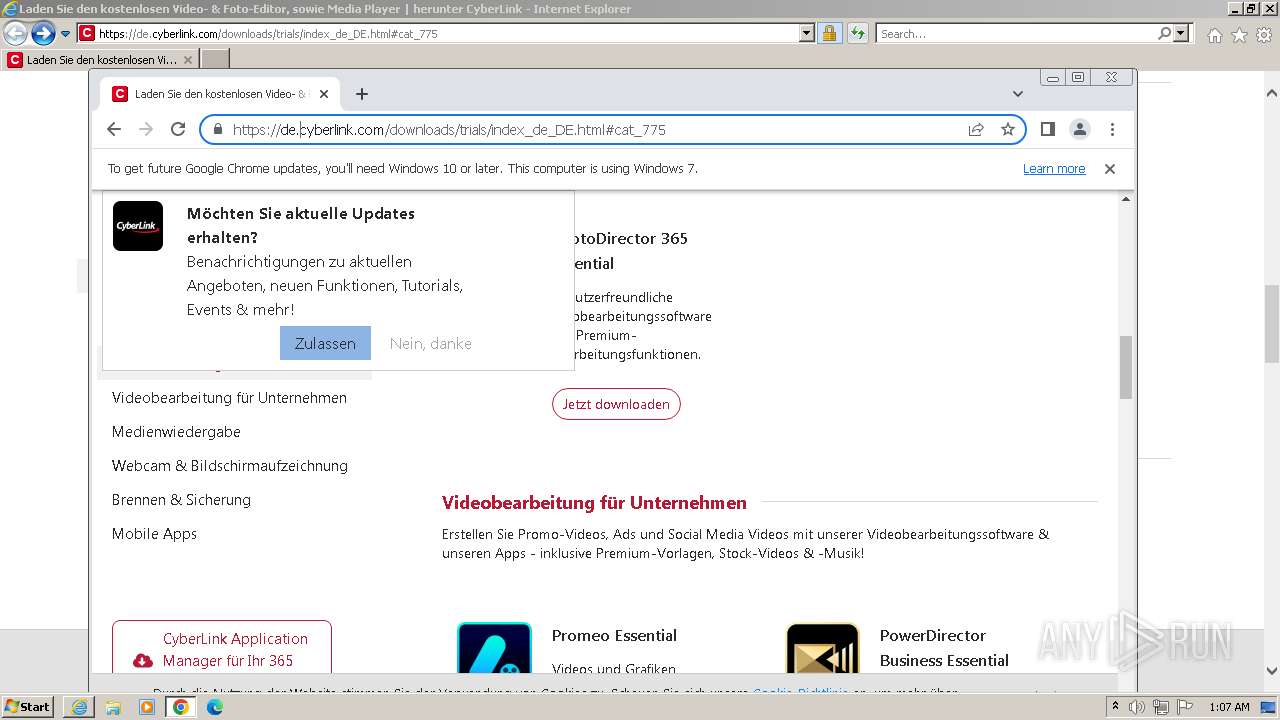Open Microsoft Edge from taskbar
The width and height of the screenshot is (1280, 720).
click(215, 707)
